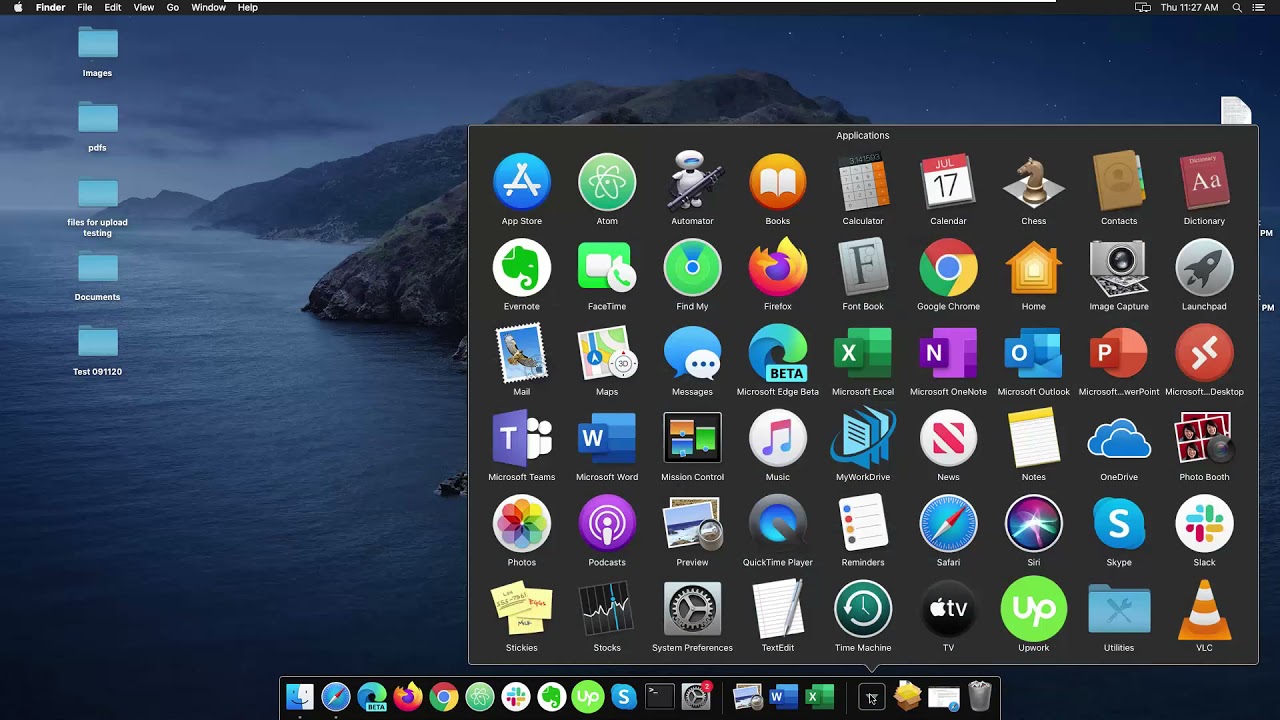Open Messages in the Applications grid
Image resolution: width=1280 pixels, height=720 pixels.
tap(692, 353)
